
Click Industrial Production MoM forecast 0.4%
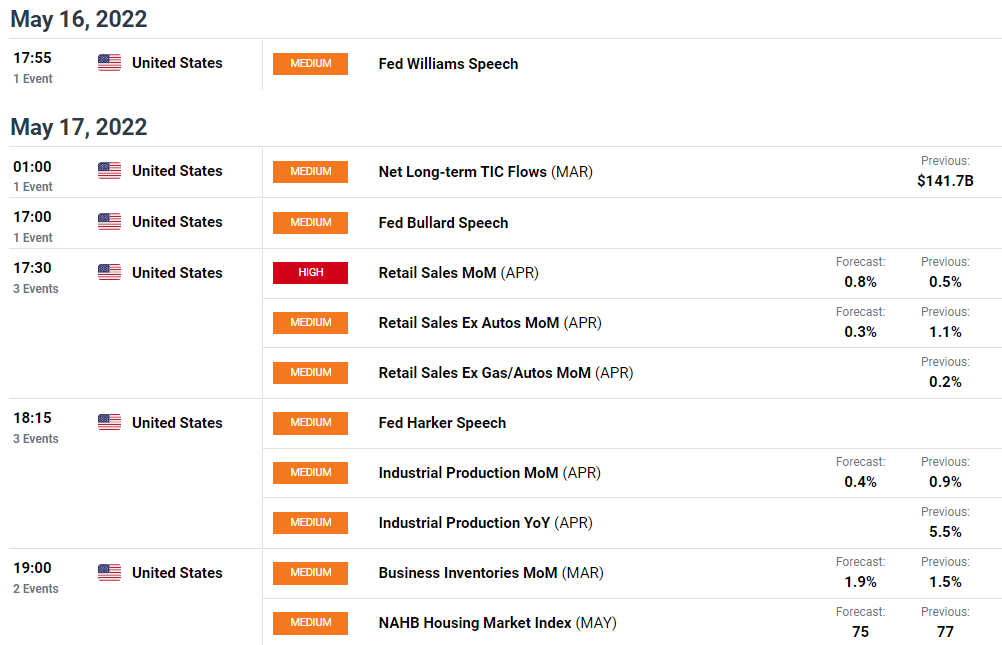860,482
